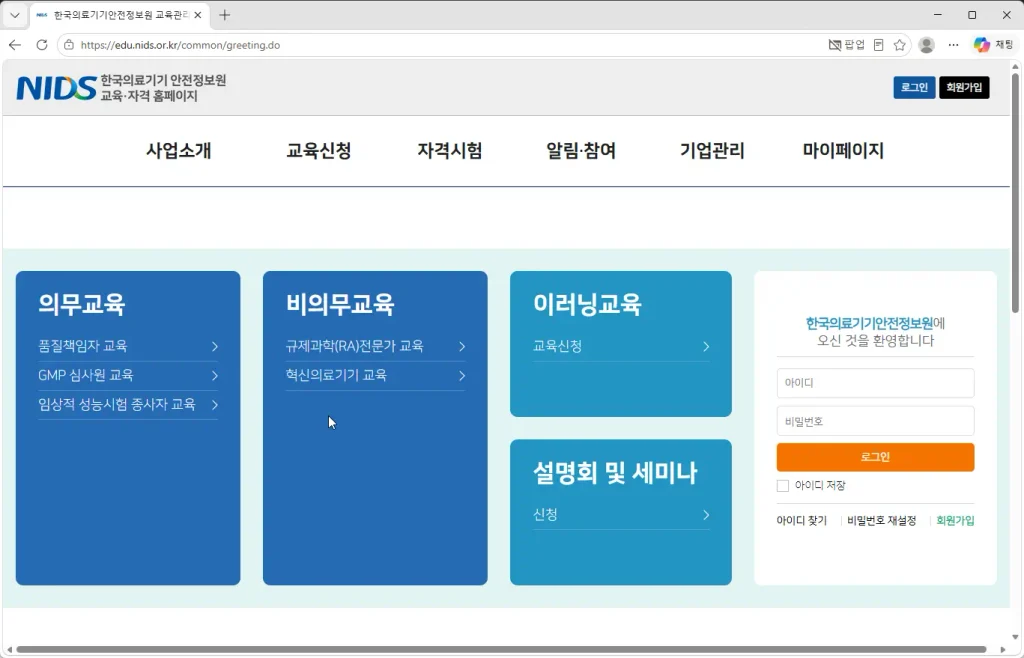Image resolution: width=1024 pixels, height=658 pixels.
Task: Open the 사업소개 menu
Action: (178, 151)
